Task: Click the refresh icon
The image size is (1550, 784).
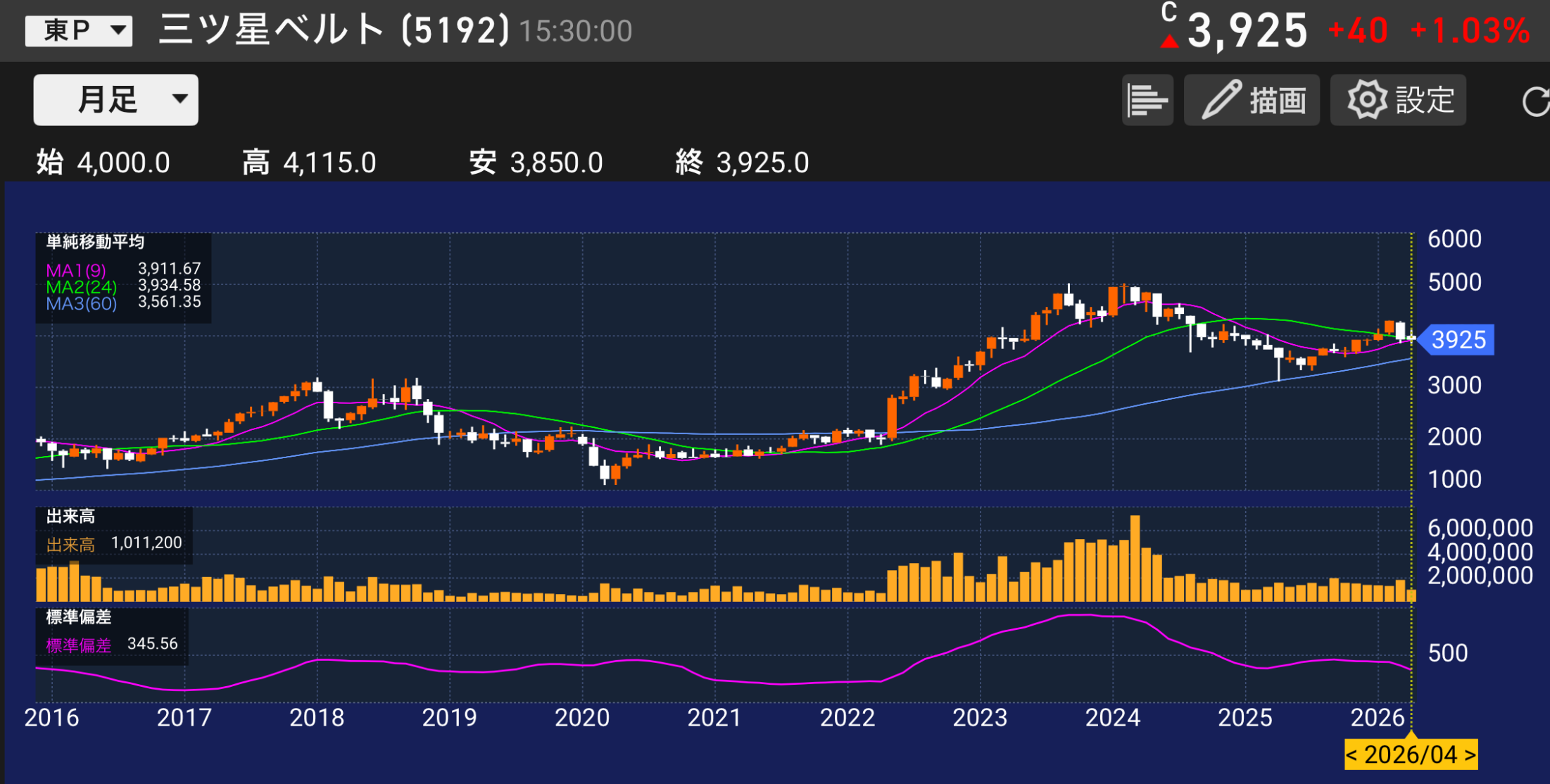Action: click(1535, 101)
